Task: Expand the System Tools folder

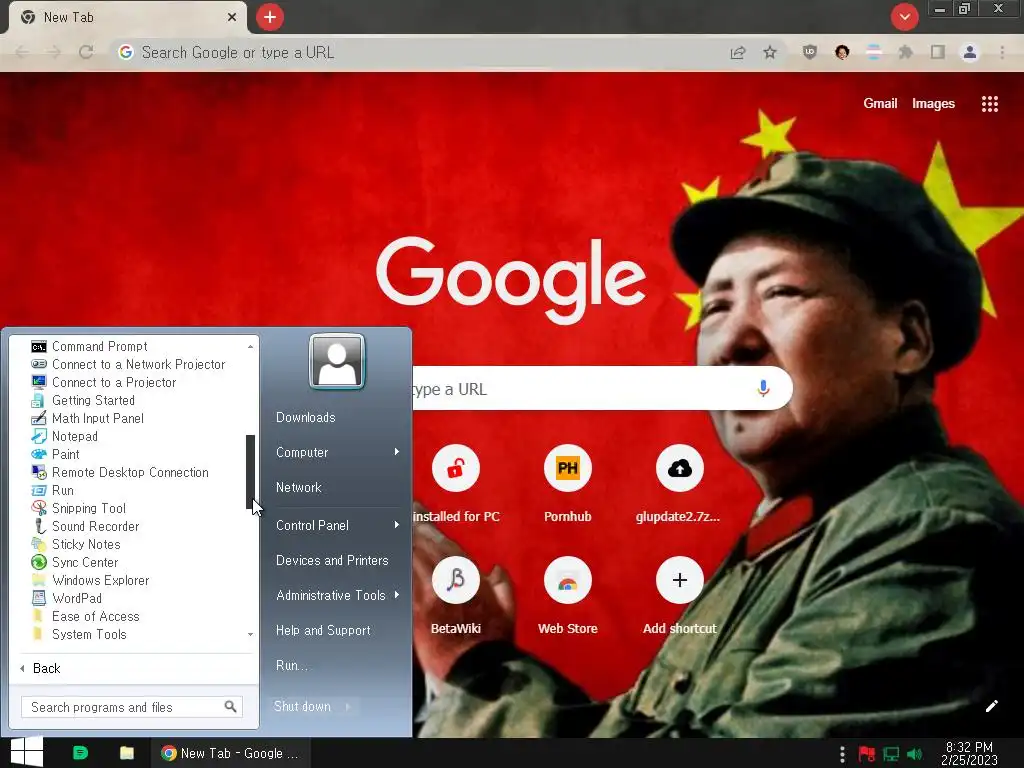Action: [78, 634]
